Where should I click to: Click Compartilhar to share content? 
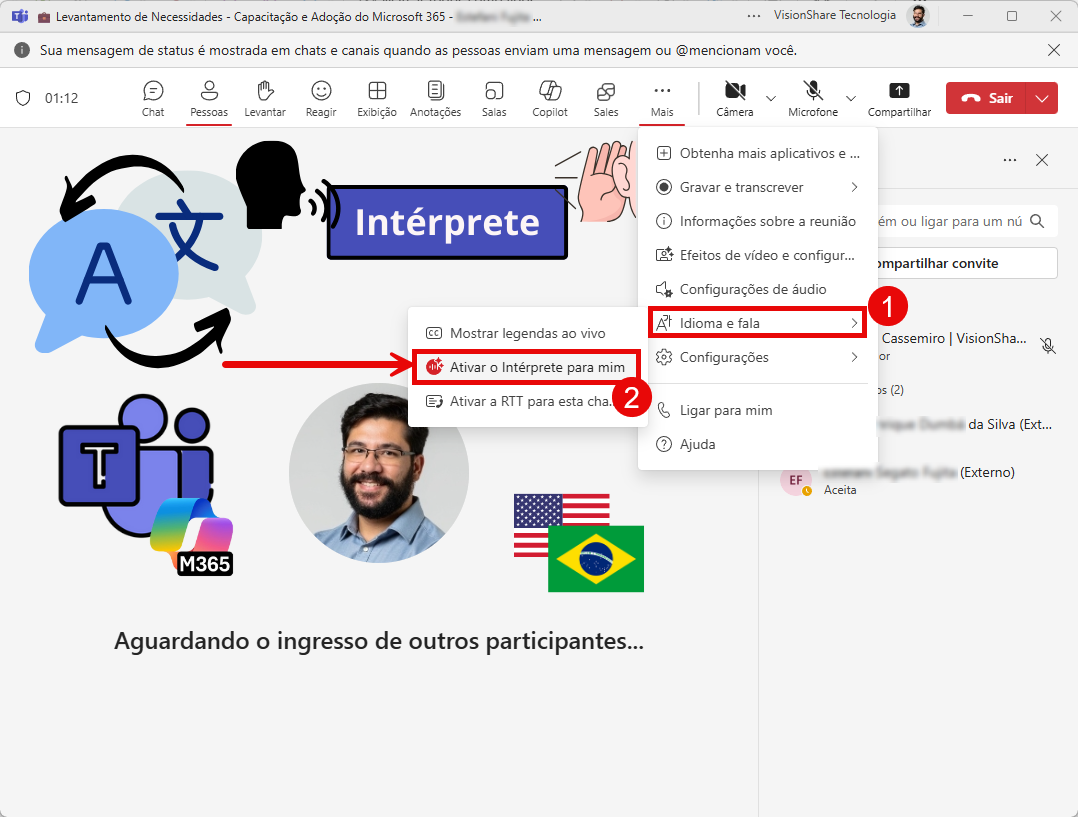pyautogui.click(x=899, y=98)
